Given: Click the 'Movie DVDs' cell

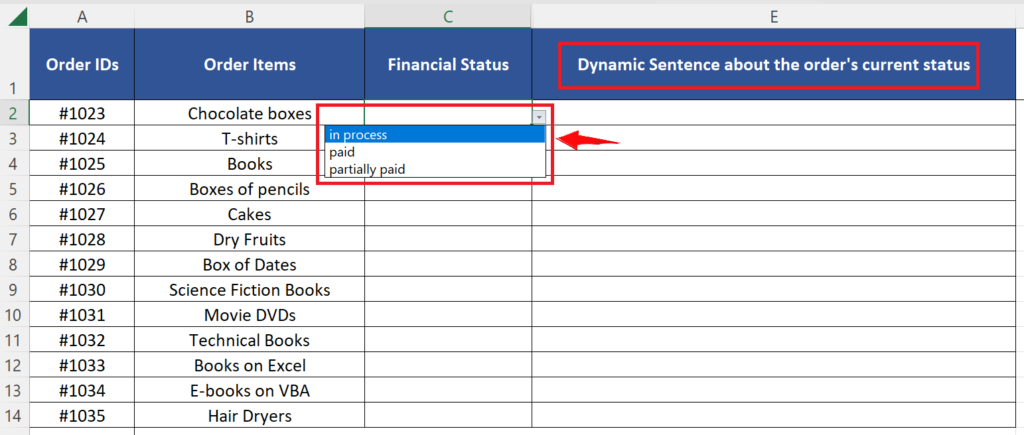Looking at the screenshot, I should [x=249, y=315].
